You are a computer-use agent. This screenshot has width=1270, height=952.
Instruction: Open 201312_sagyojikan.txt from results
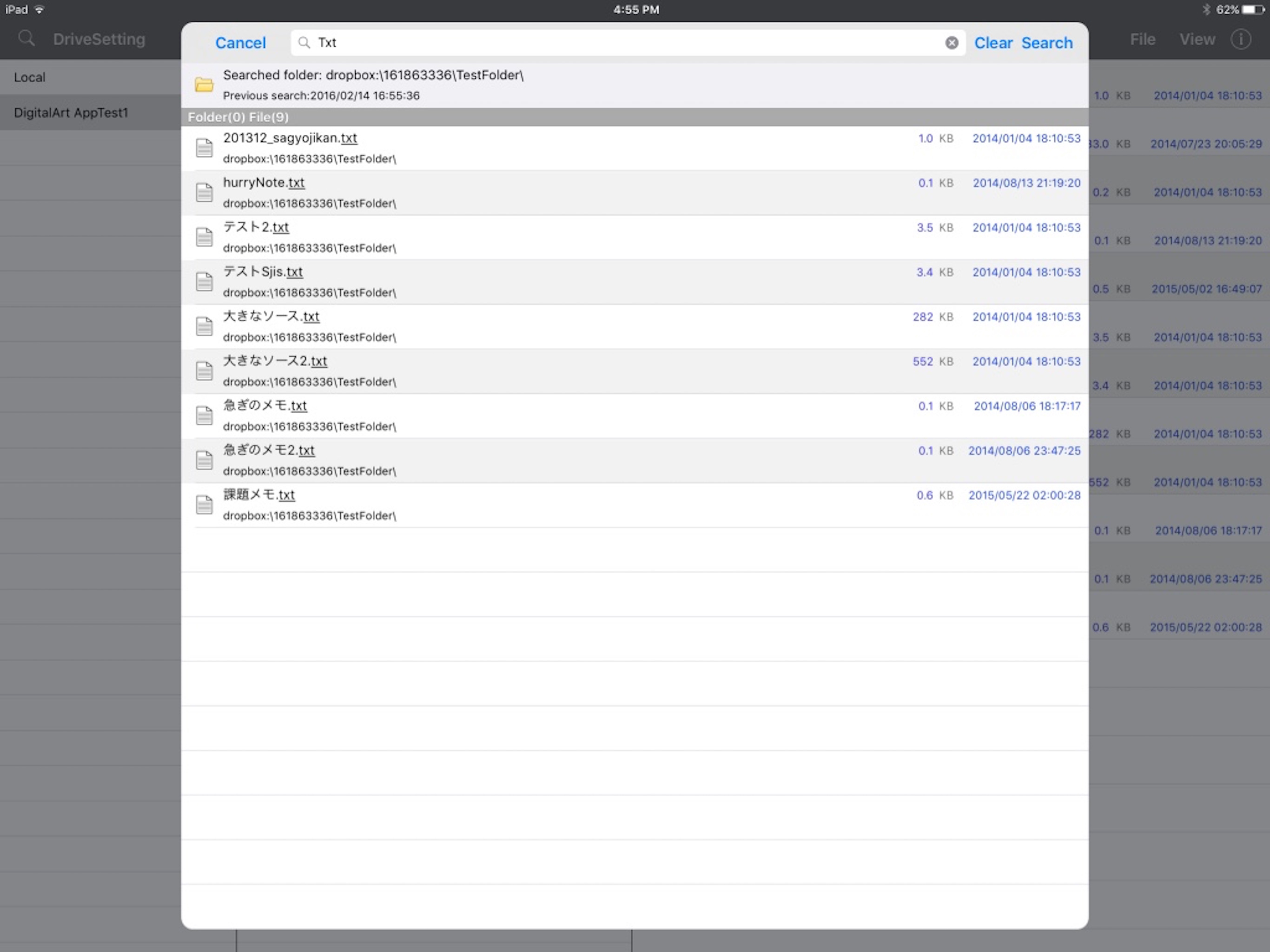(635, 148)
